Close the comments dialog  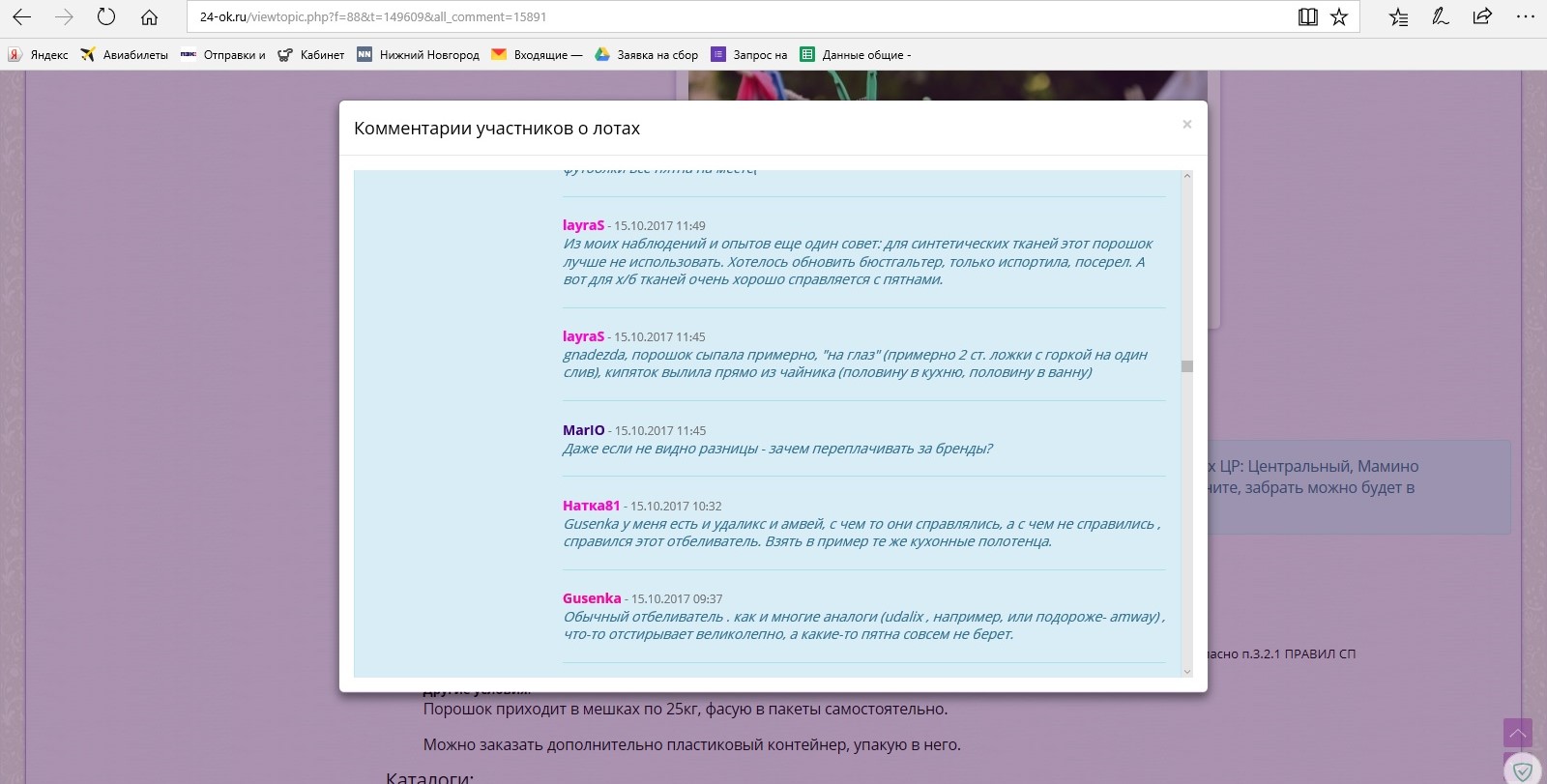click(x=1187, y=125)
